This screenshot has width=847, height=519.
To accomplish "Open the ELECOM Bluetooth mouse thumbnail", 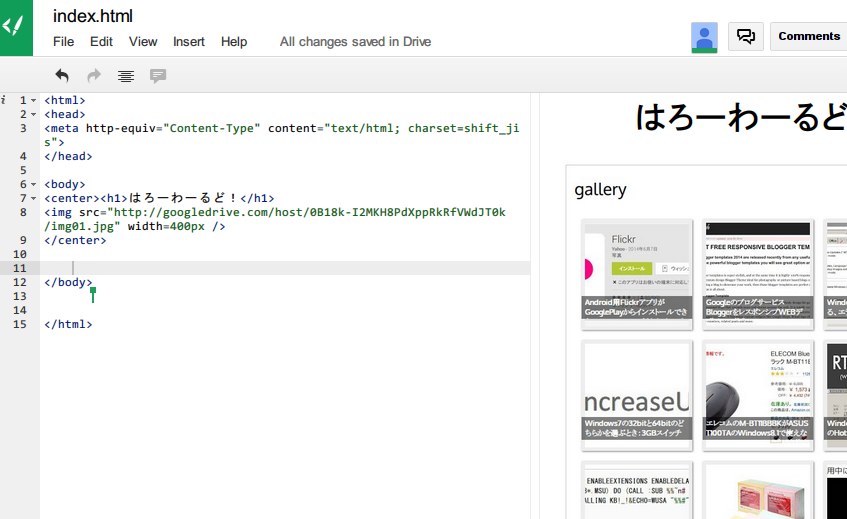I will (758, 396).
